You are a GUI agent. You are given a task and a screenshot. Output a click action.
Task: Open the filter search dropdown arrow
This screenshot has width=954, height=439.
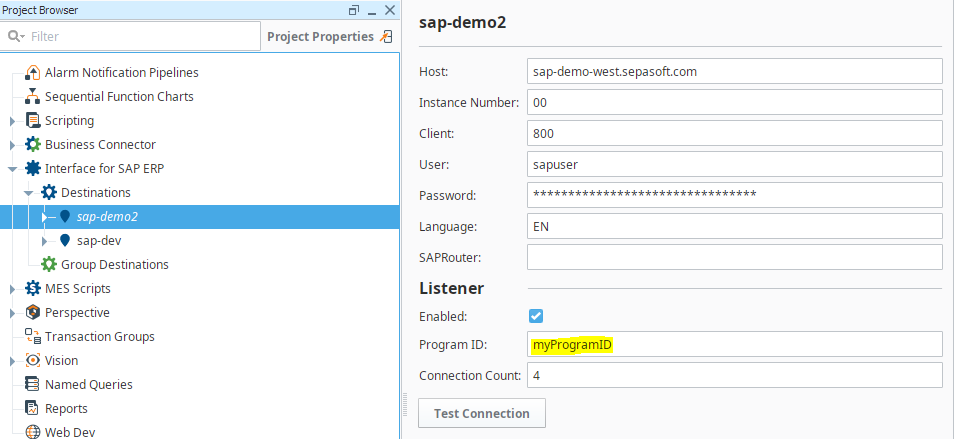(16, 37)
